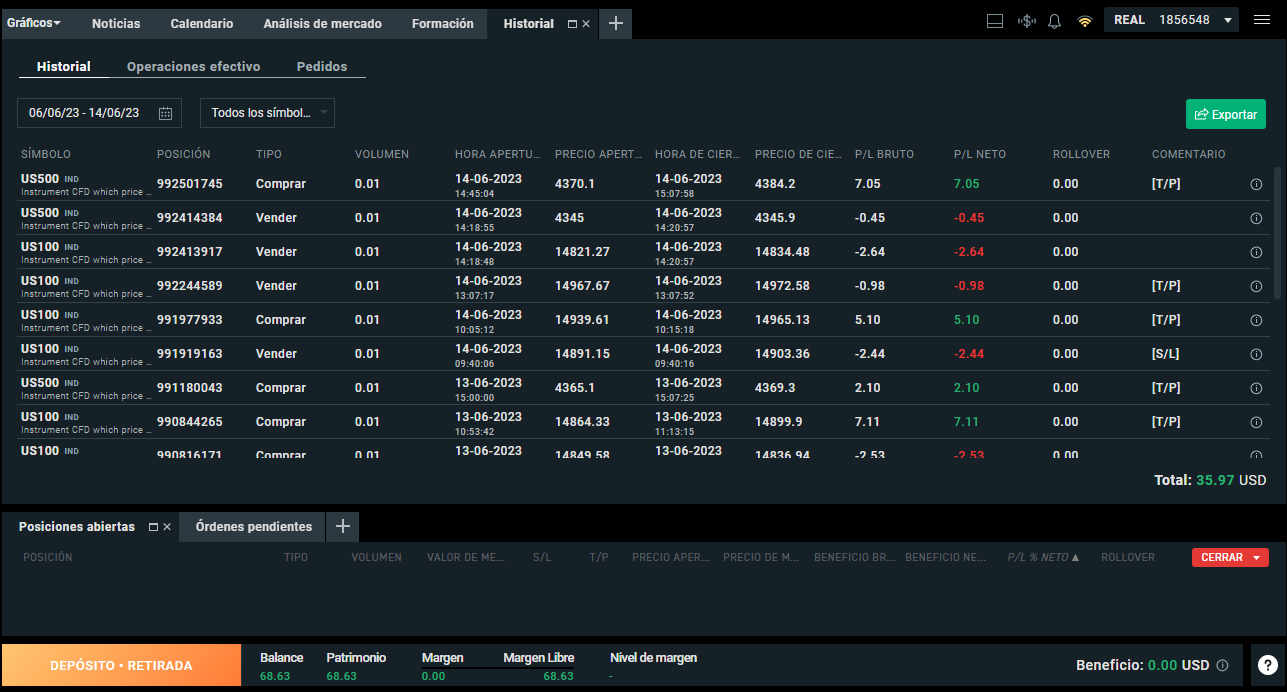
Task: Close the Historial tab
Action: point(586,24)
